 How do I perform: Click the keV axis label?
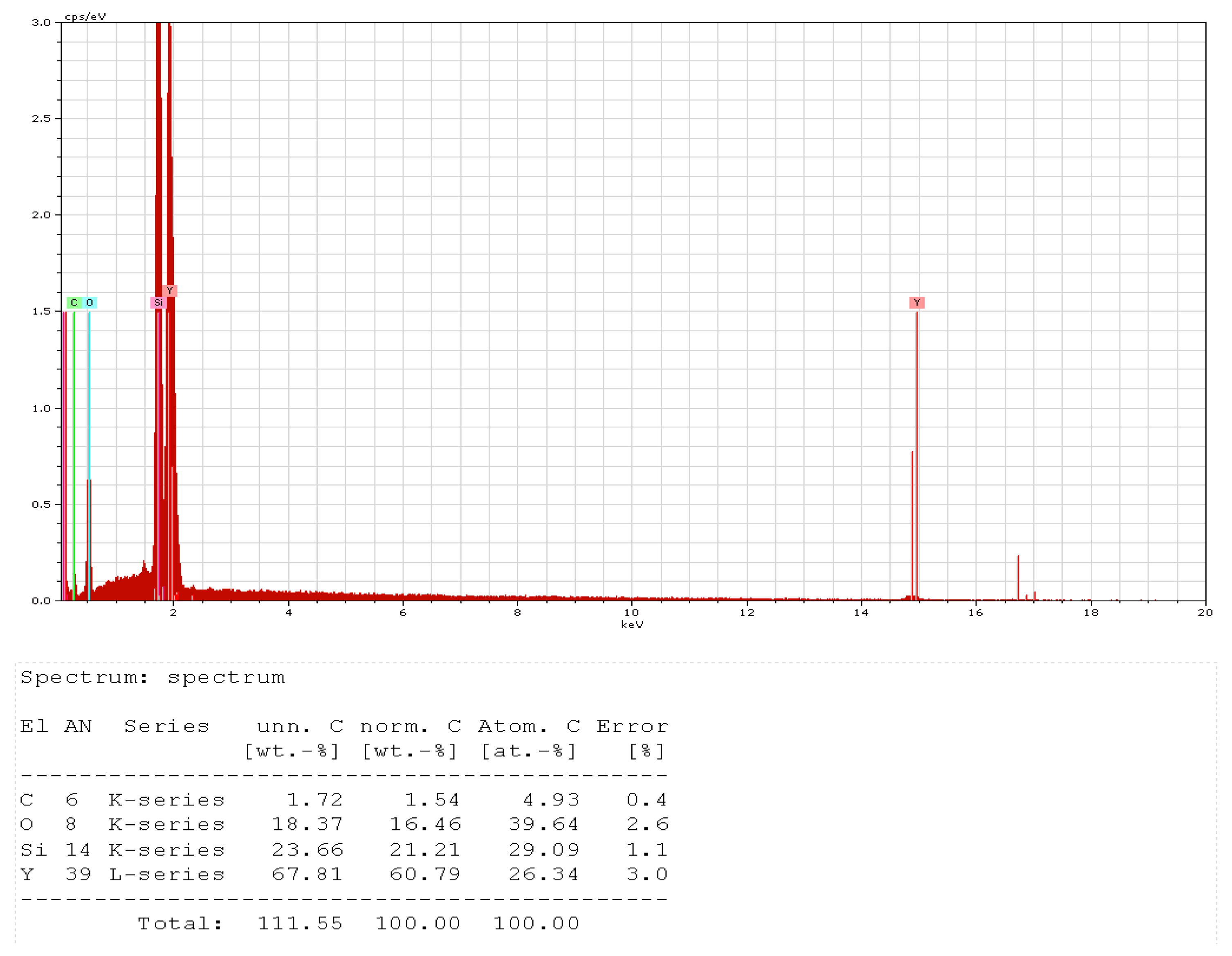632,624
